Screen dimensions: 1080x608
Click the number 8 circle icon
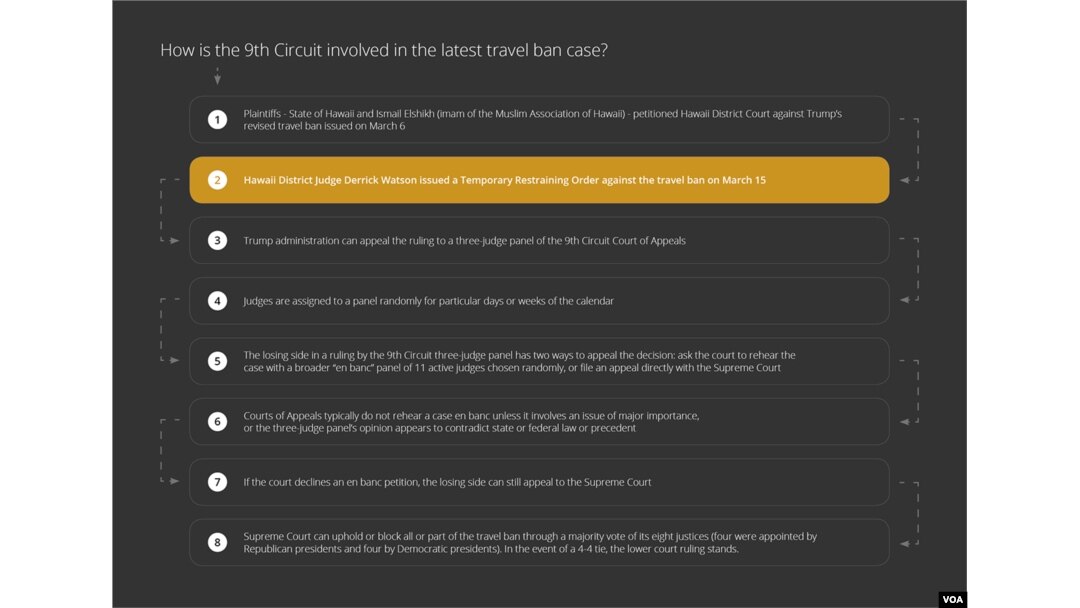[x=217, y=543]
